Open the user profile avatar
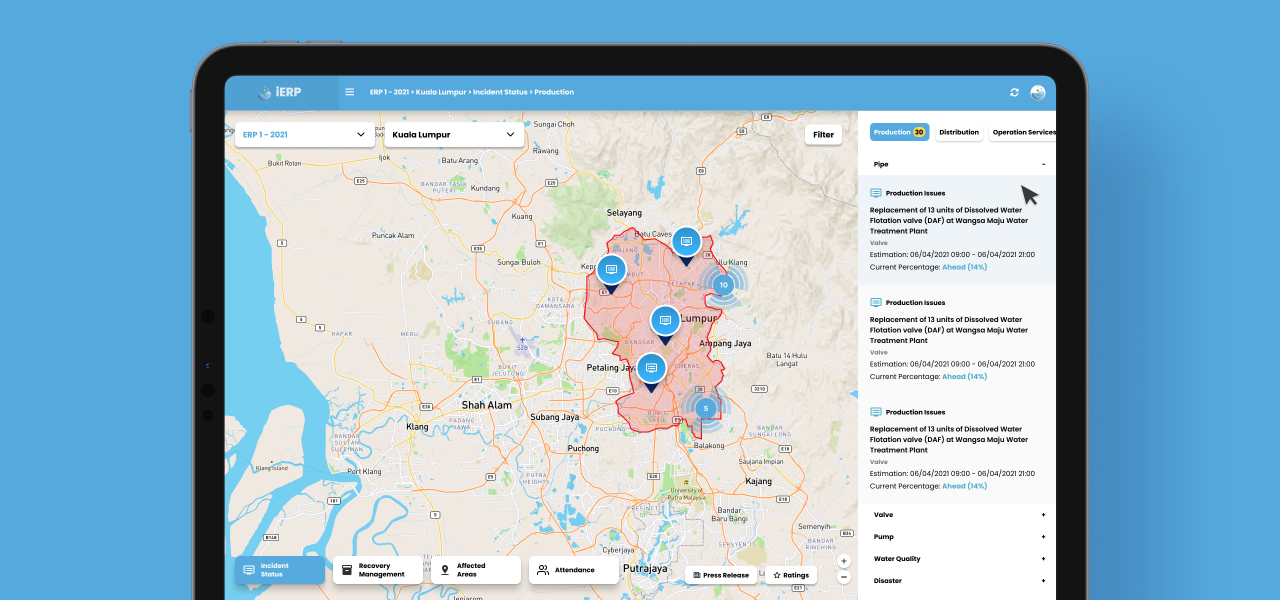Screen dimensions: 1280x600 tap(1038, 93)
